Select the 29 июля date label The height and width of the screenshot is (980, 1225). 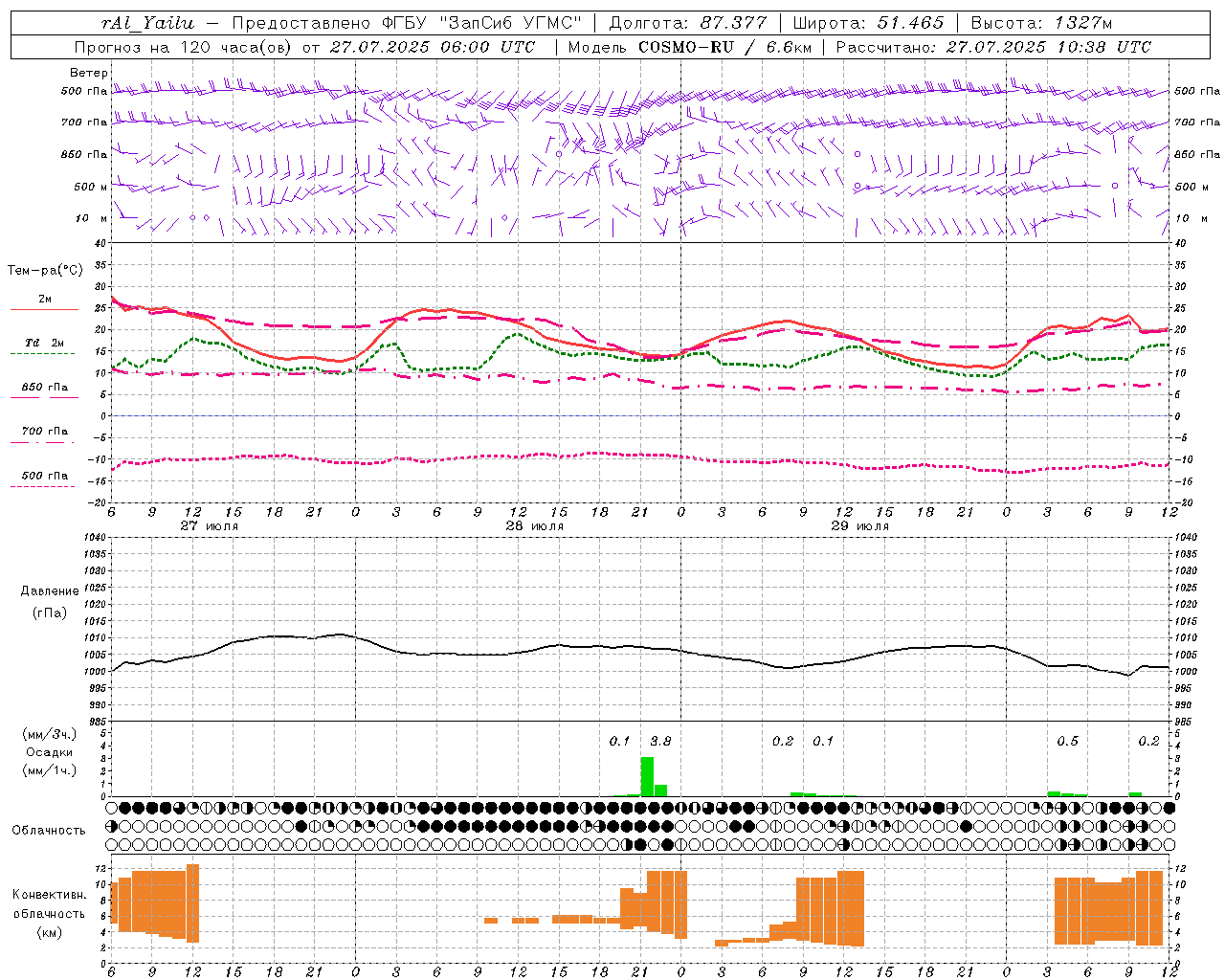[860, 526]
